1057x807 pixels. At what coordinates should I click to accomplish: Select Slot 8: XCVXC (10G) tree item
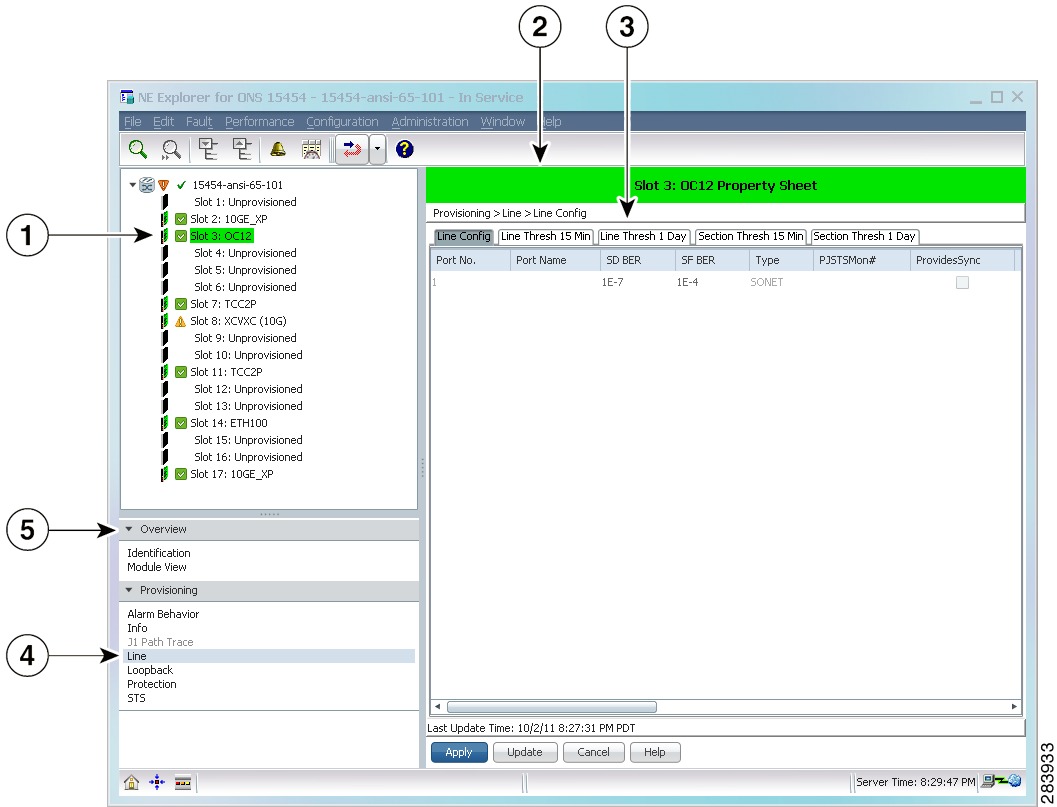click(x=238, y=321)
